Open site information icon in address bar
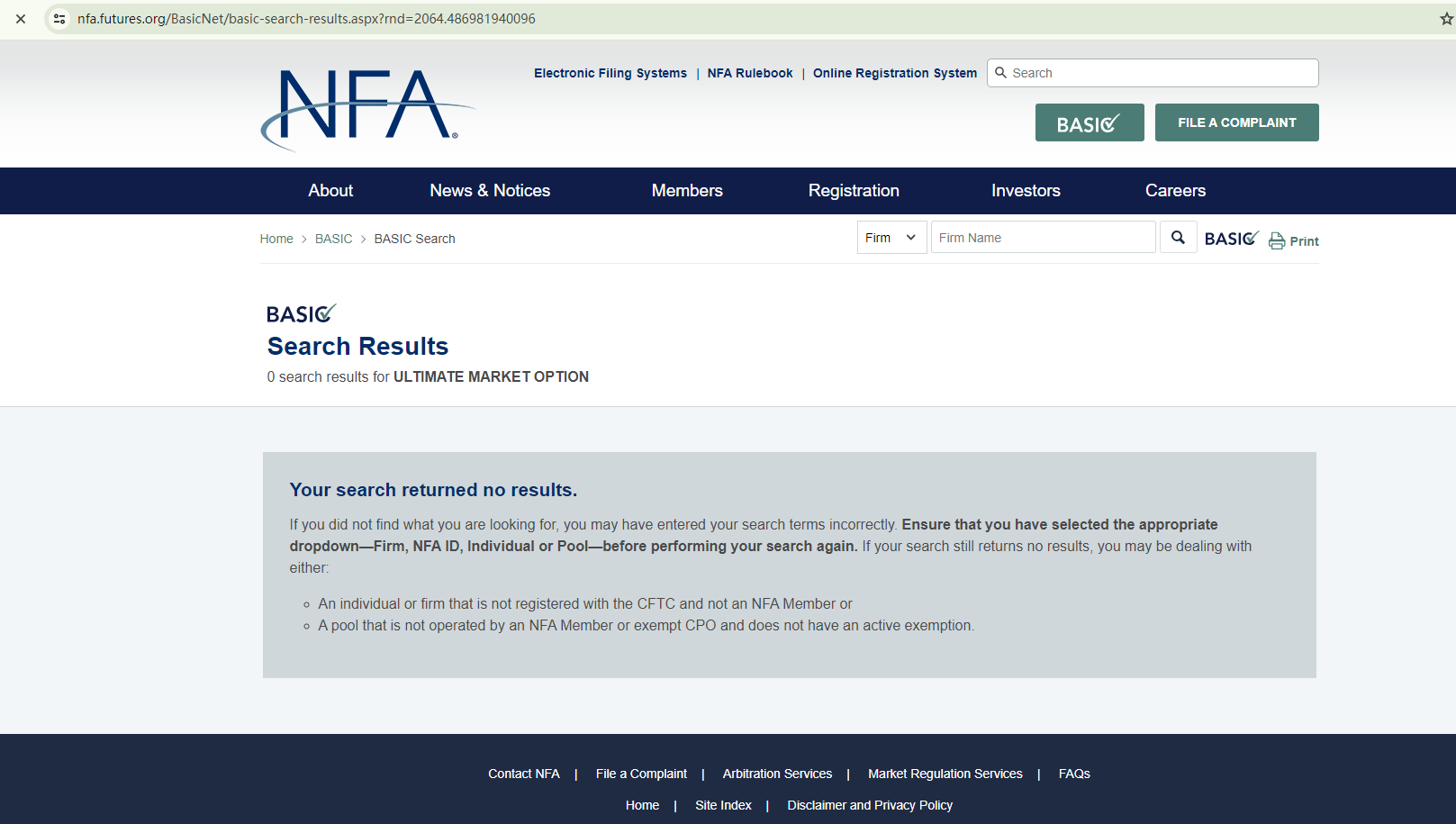This screenshot has width=1456, height=824. [59, 19]
